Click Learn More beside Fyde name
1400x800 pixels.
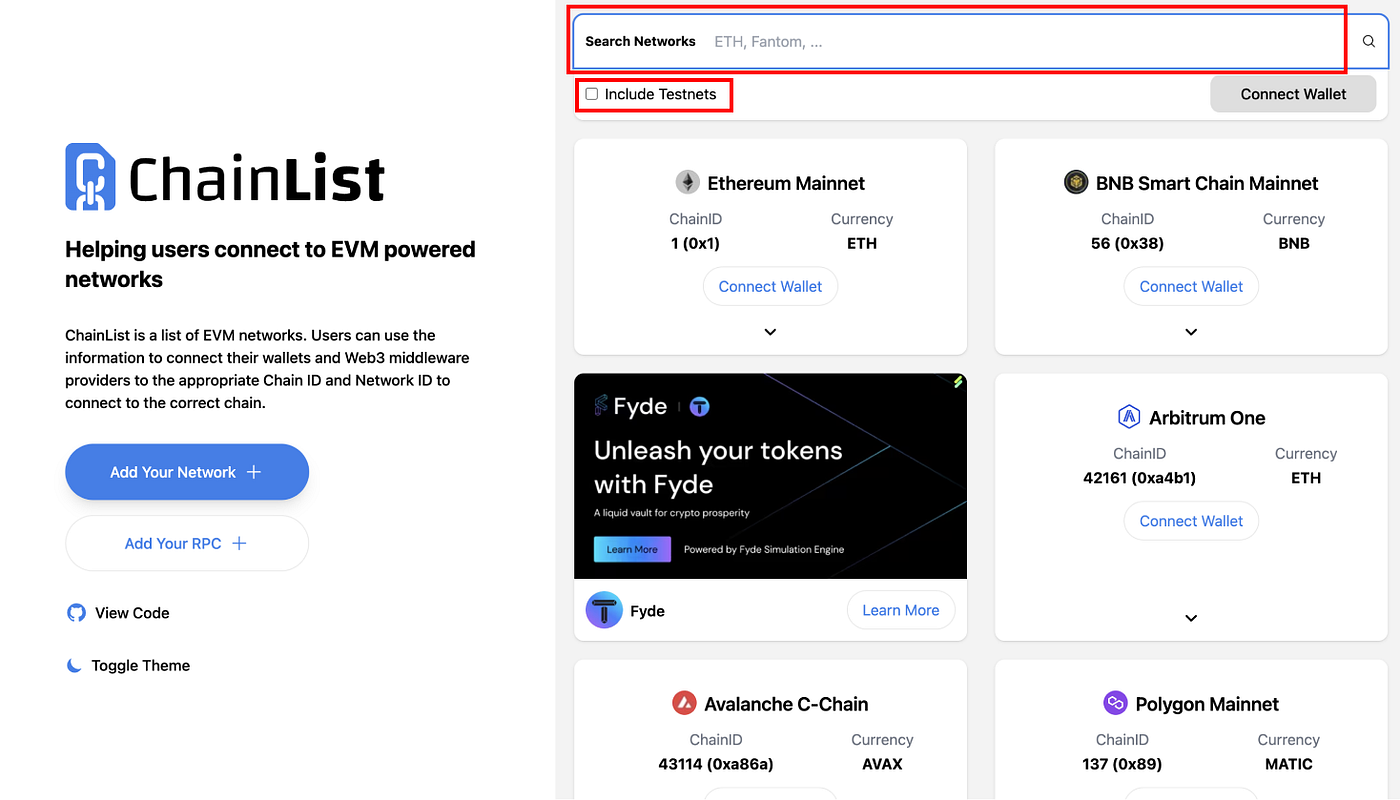(901, 610)
